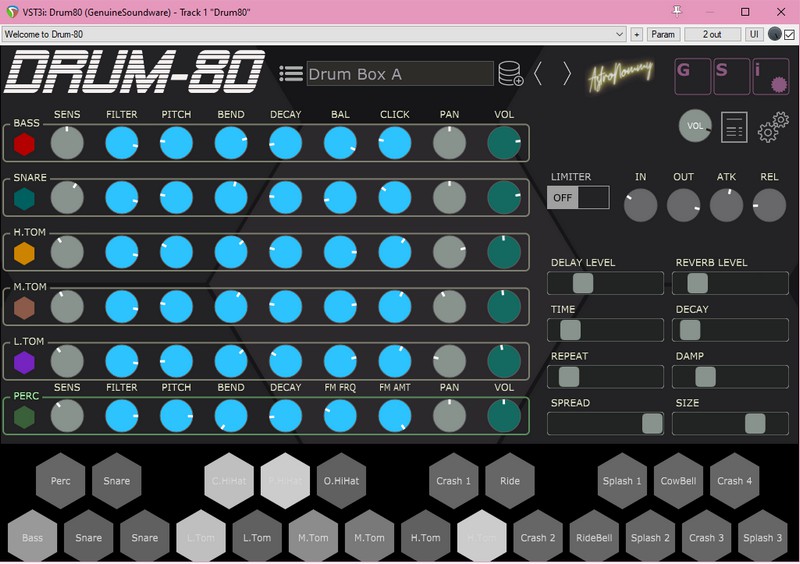800x564 pixels.
Task: Hit the Perc pad
Action: (60, 481)
